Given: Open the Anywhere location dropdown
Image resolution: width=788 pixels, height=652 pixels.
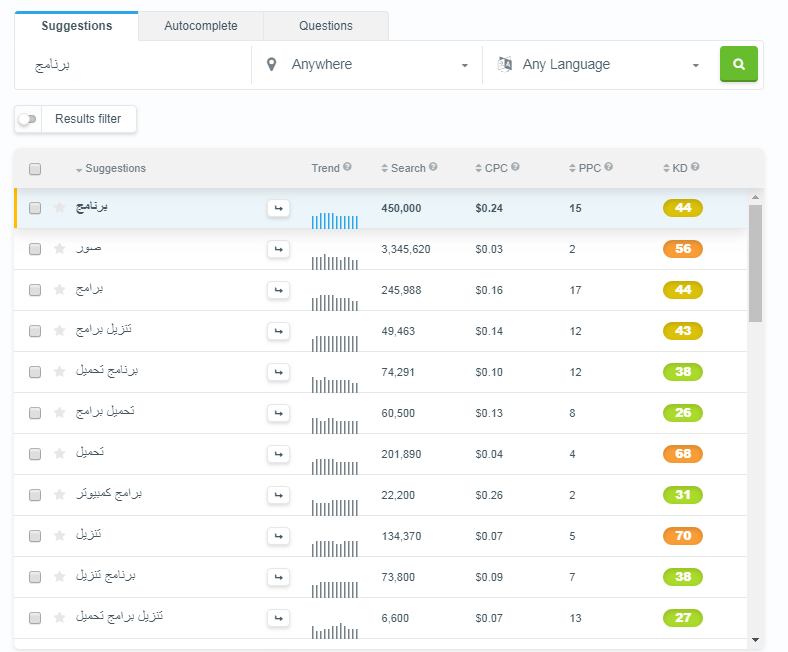Looking at the screenshot, I should (367, 65).
